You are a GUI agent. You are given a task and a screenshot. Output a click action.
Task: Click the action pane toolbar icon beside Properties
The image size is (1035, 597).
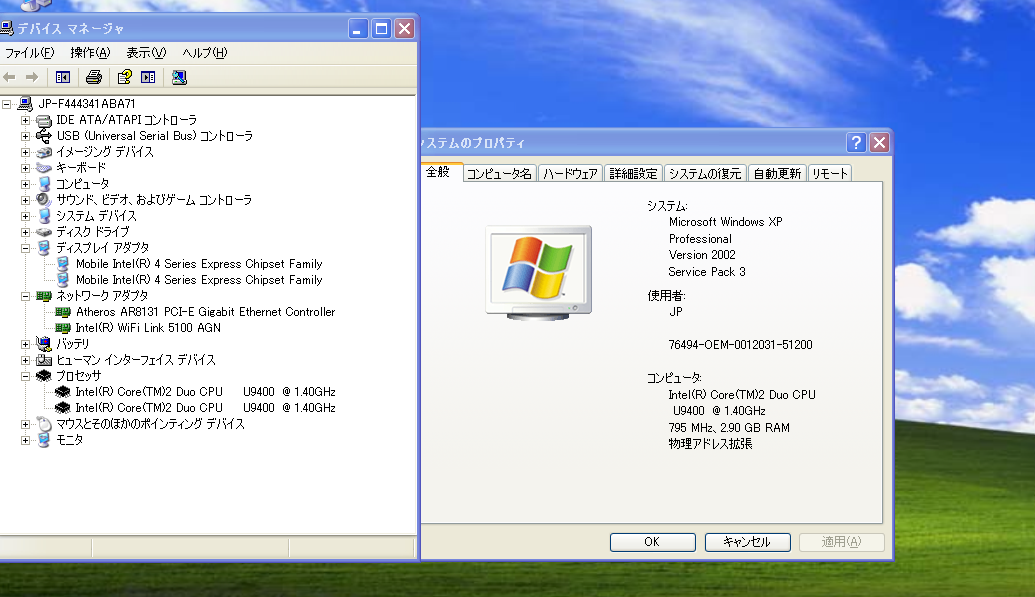[x=148, y=77]
